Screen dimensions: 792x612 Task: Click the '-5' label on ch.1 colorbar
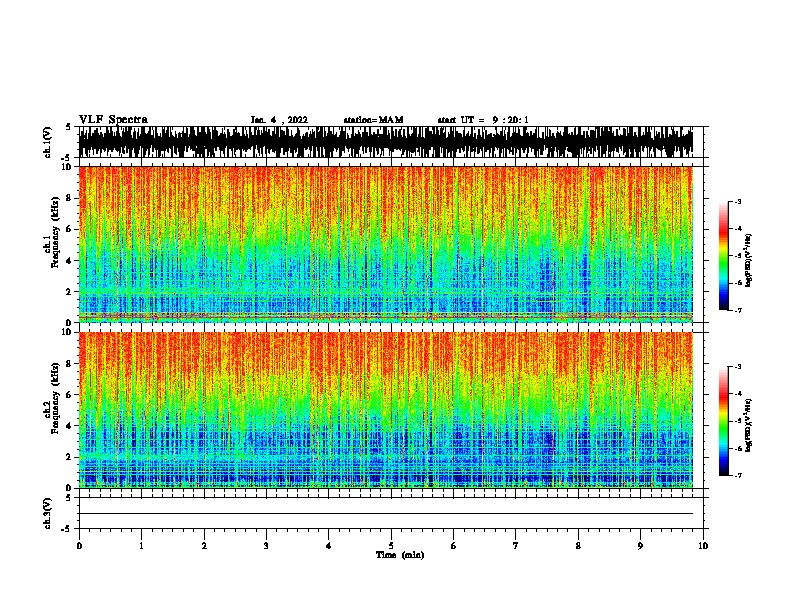[737, 256]
